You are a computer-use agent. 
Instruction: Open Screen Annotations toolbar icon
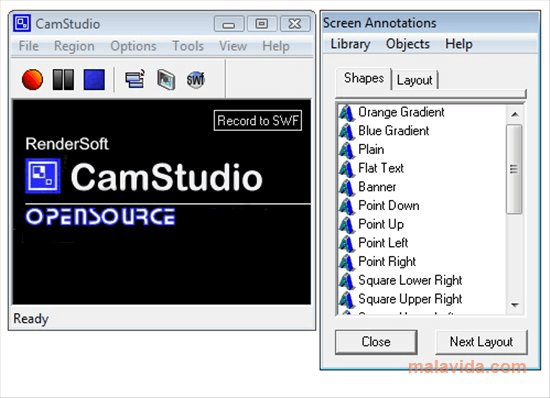(166, 80)
